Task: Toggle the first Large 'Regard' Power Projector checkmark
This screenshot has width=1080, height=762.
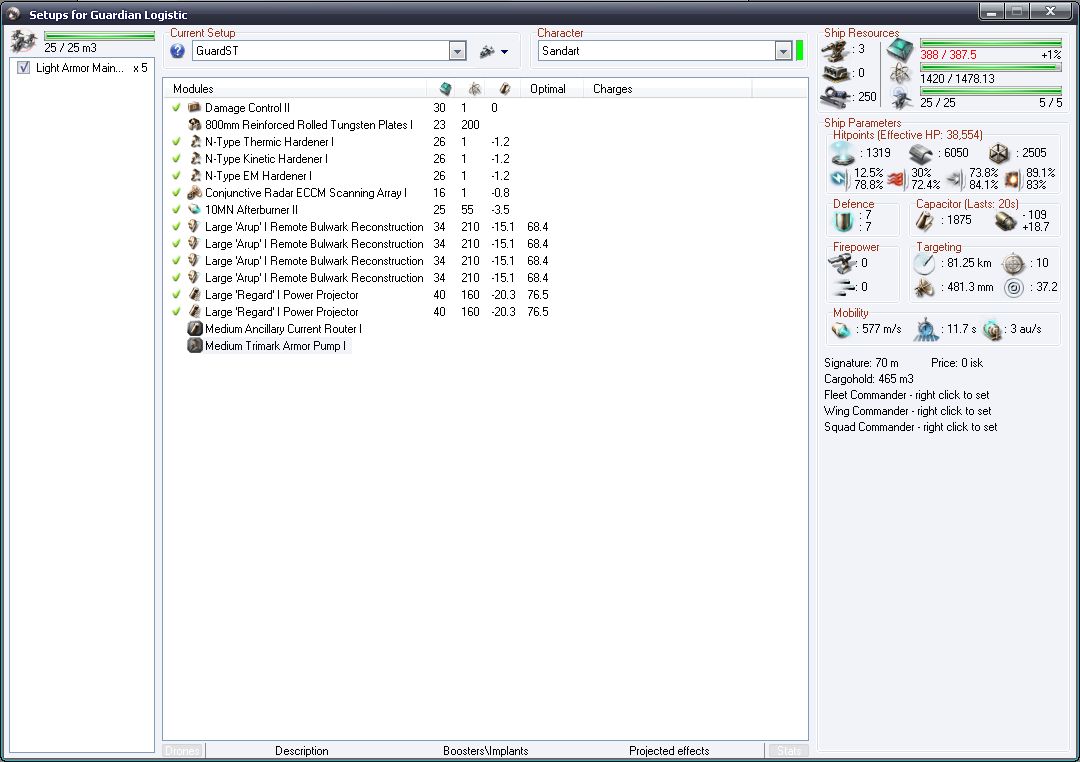Action: click(x=176, y=295)
